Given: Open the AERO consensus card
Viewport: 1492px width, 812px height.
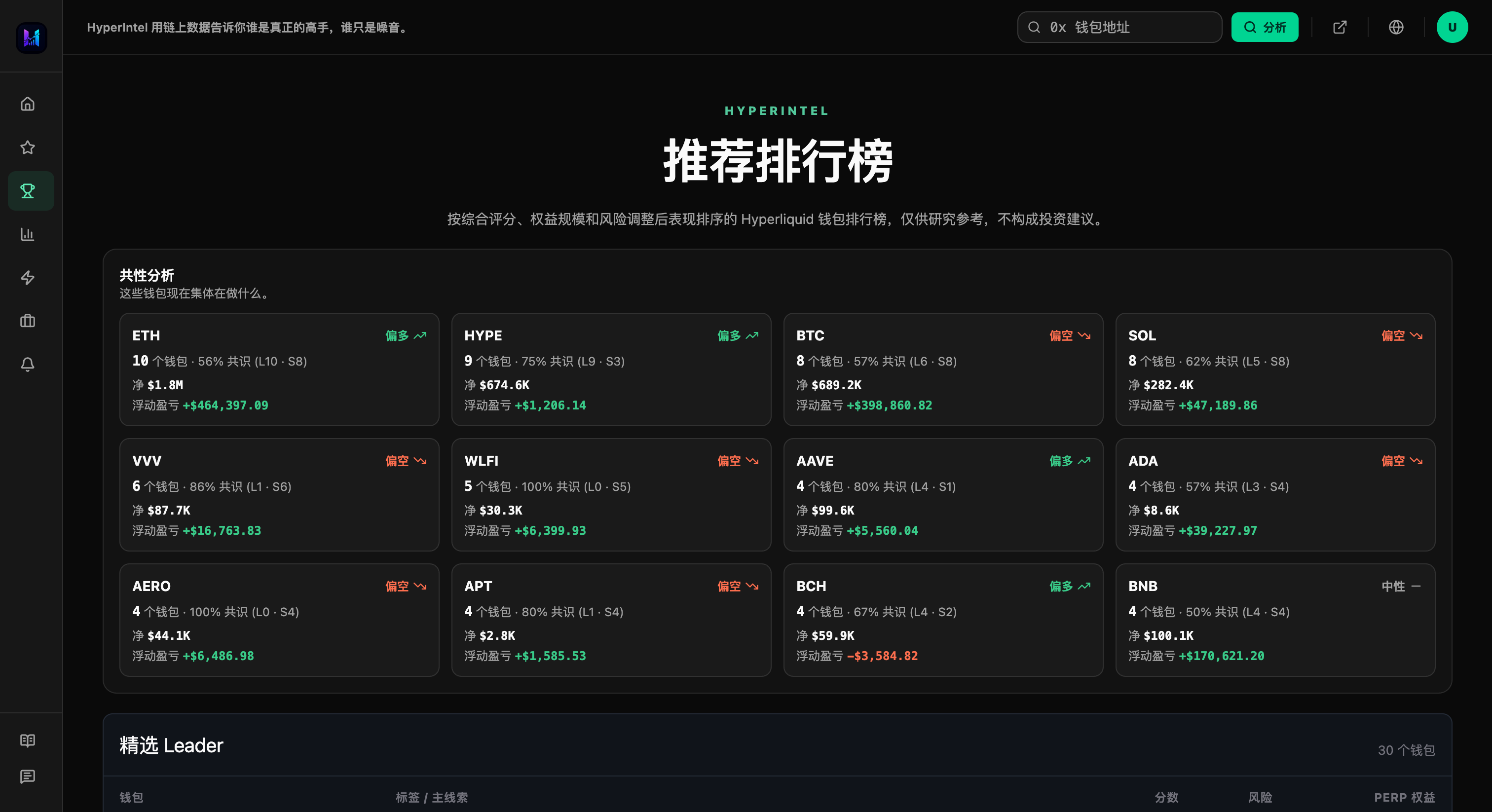Looking at the screenshot, I should tap(279, 620).
